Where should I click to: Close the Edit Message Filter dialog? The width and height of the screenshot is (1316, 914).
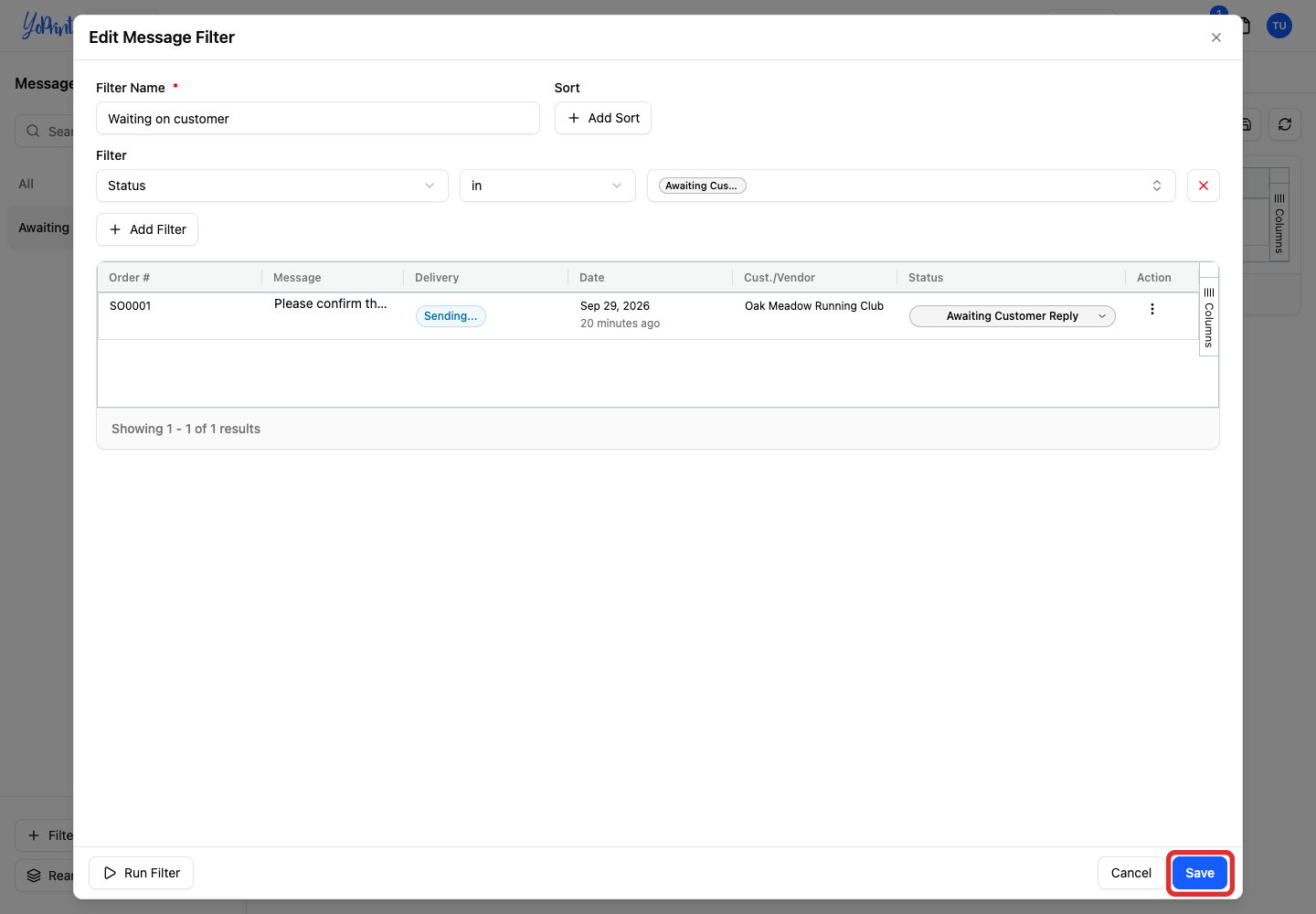pos(1215,37)
